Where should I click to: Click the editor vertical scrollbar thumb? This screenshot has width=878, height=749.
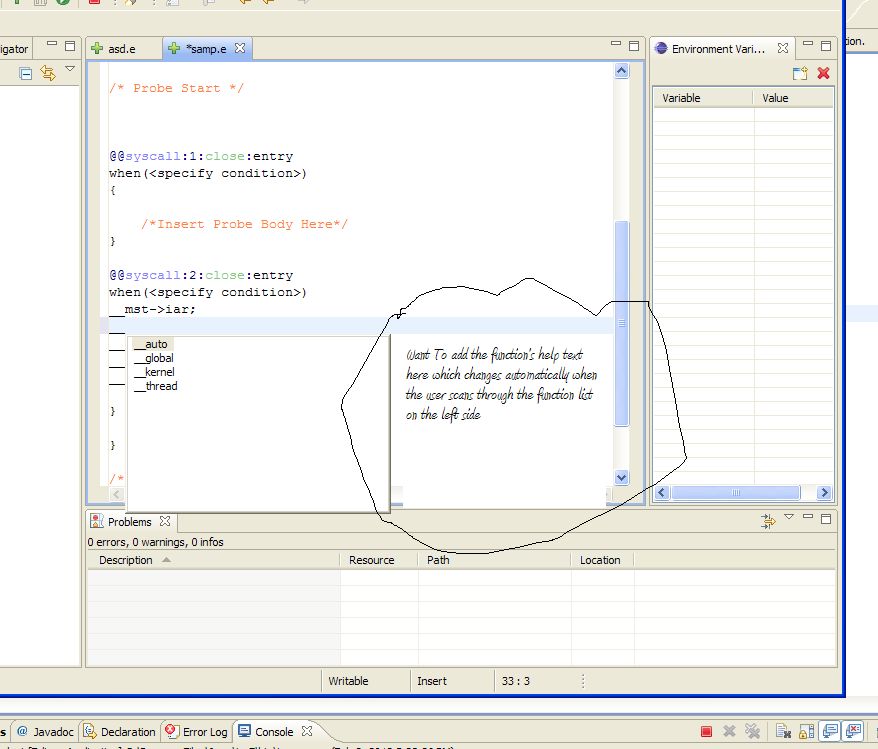(622, 324)
